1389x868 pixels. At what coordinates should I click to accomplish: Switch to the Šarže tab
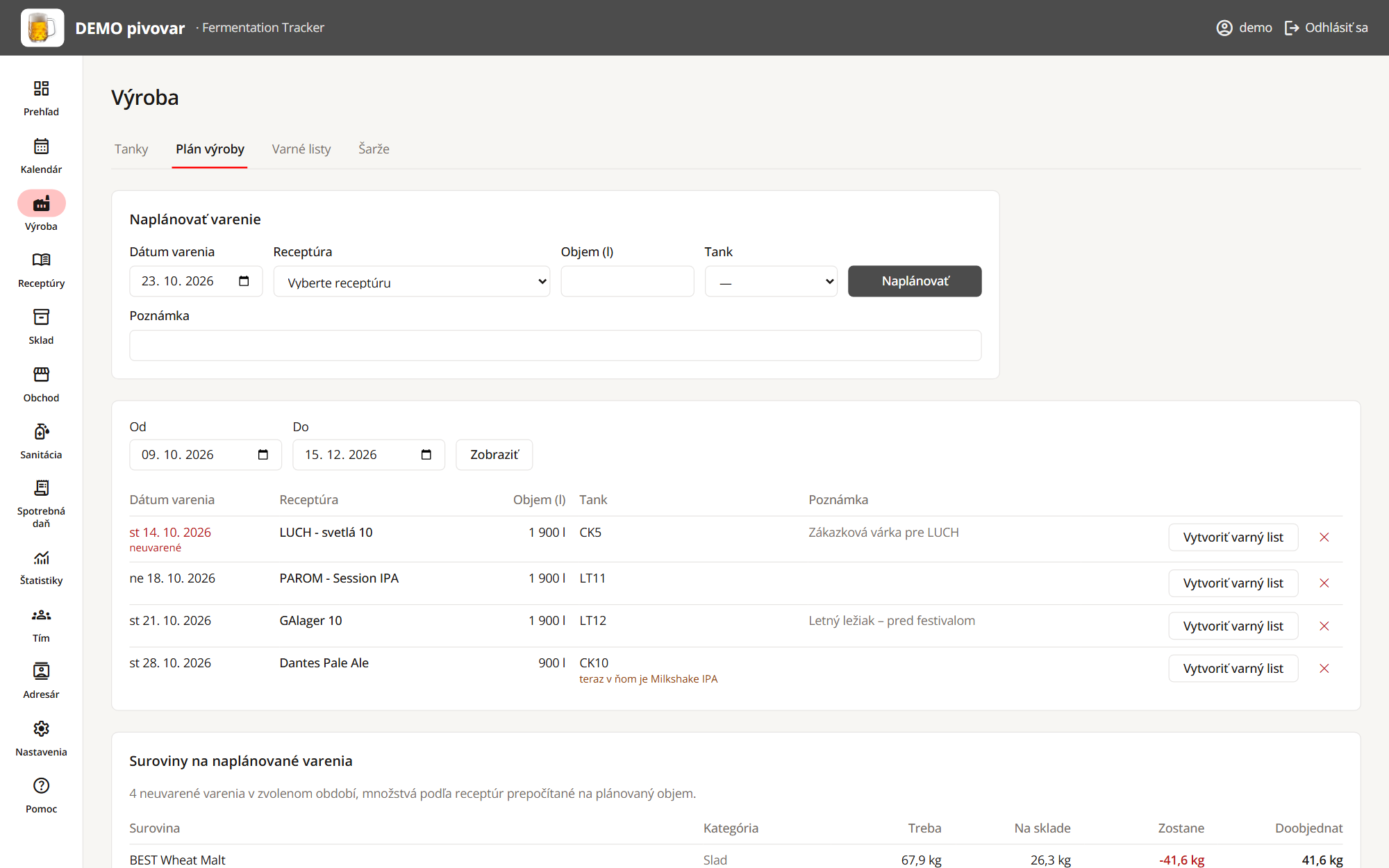[x=374, y=149]
